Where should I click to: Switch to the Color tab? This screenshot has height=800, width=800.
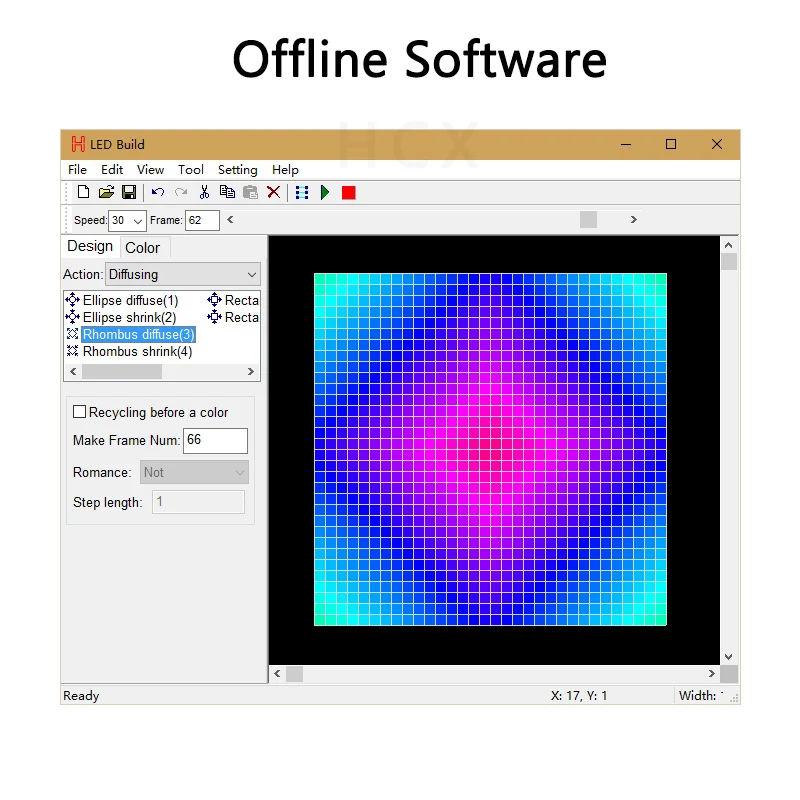pos(143,248)
